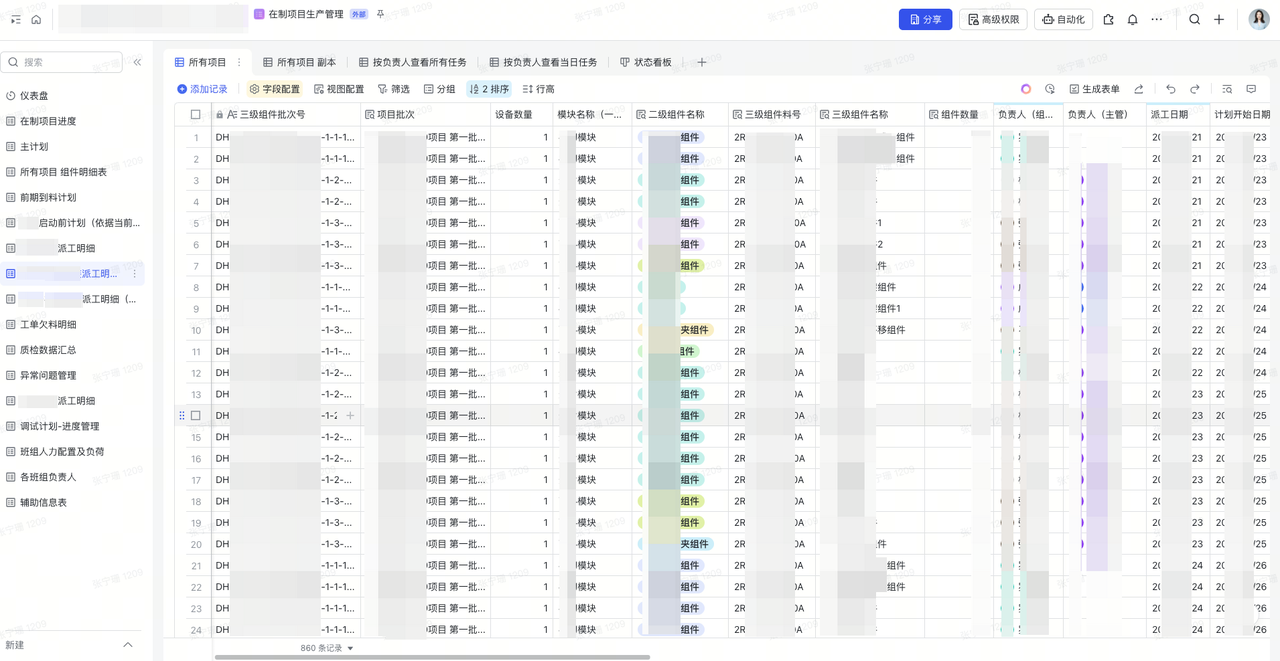Tick the select-all checkbox in table header

[196, 115]
